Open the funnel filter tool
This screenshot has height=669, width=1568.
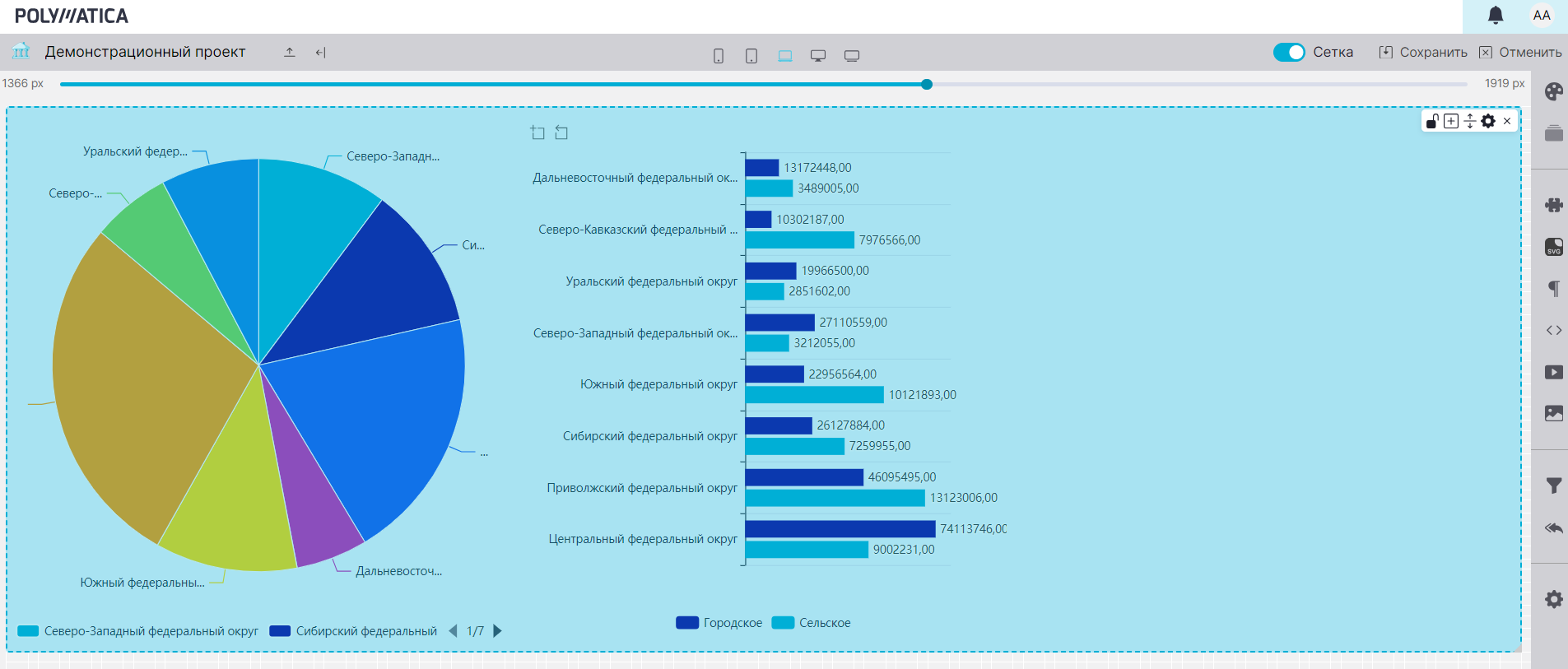[1553, 485]
